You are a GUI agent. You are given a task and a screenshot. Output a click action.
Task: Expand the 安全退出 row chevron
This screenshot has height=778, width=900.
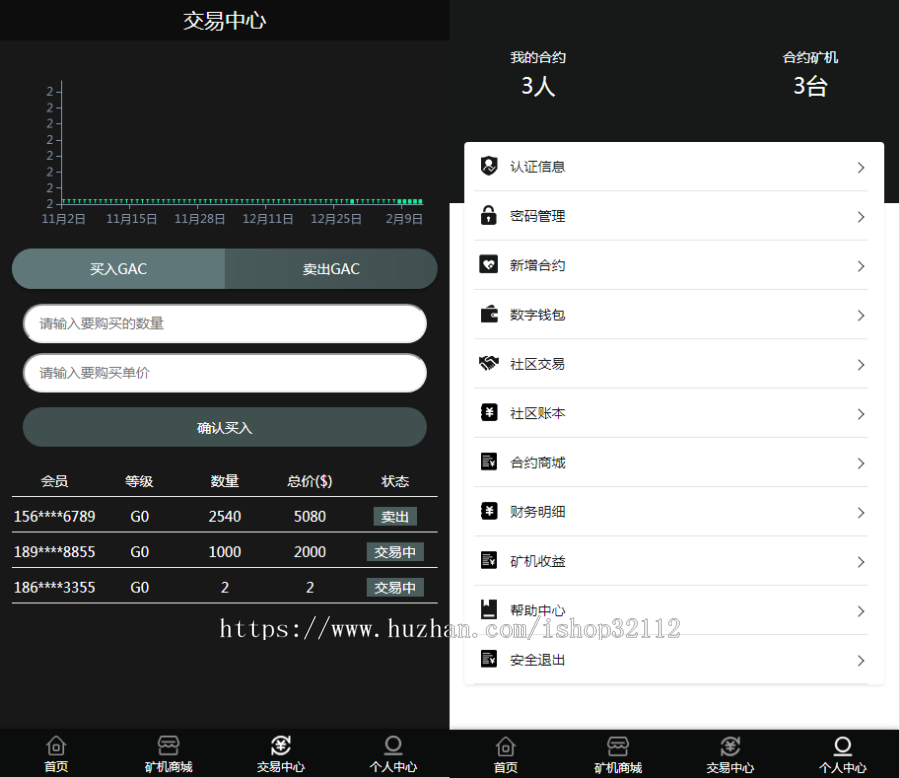[x=861, y=661]
